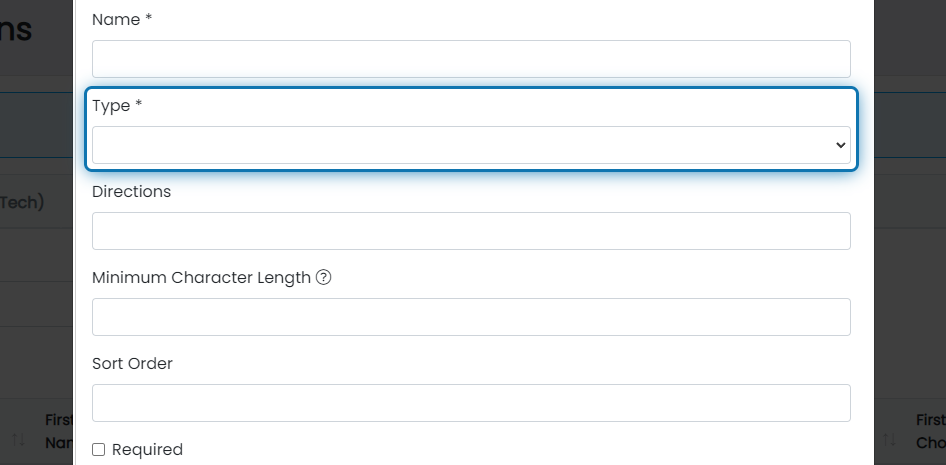The image size is (946, 465).
Task: Click the Sort Order field label
Action: point(132,364)
